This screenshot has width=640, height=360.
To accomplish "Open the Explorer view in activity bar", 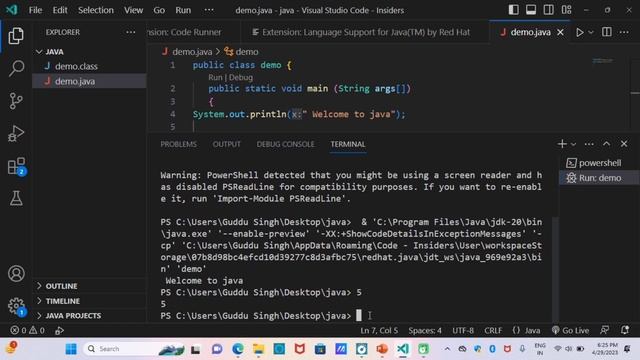I will pyautogui.click(x=16, y=36).
